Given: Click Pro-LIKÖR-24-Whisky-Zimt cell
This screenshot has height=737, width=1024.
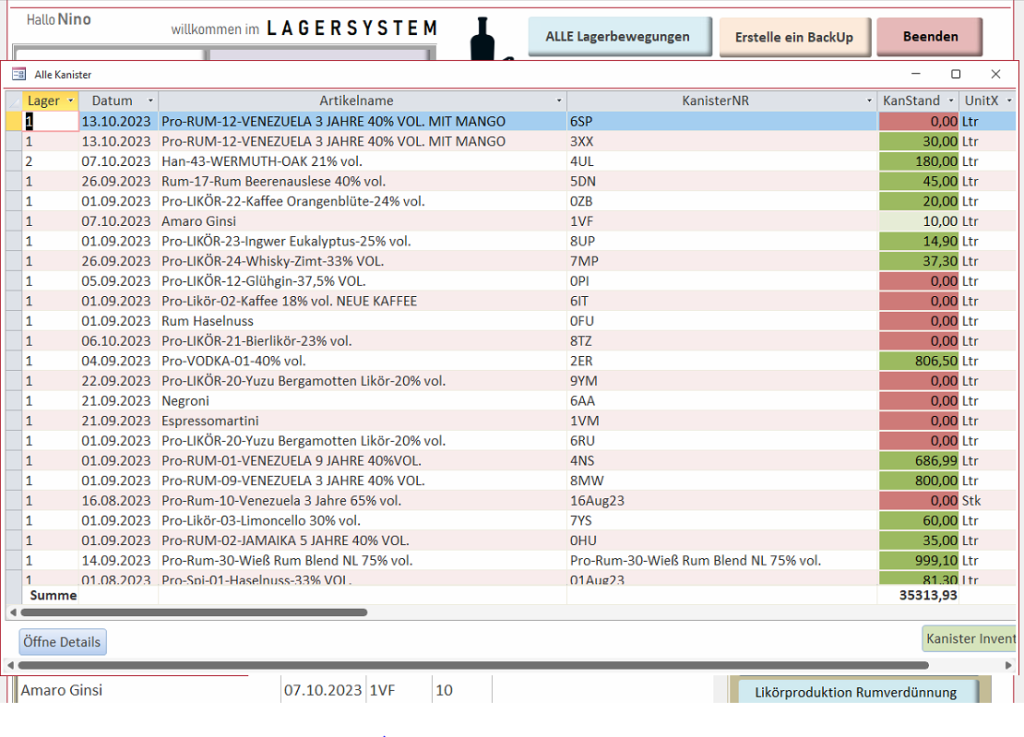Looking at the screenshot, I should (x=362, y=261).
